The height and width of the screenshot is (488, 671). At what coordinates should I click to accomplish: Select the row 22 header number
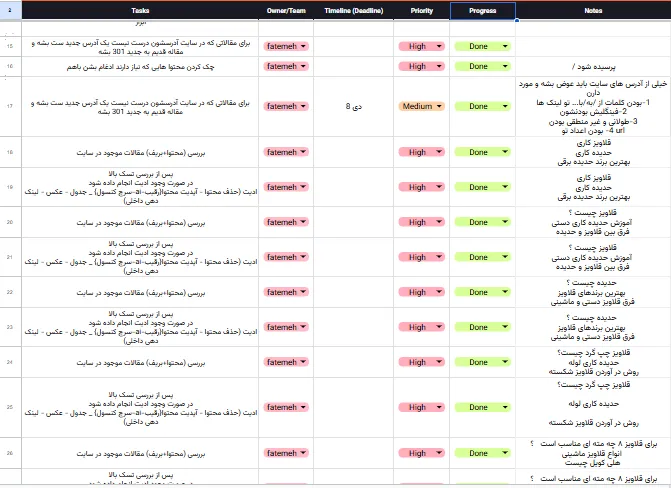tap(10, 292)
